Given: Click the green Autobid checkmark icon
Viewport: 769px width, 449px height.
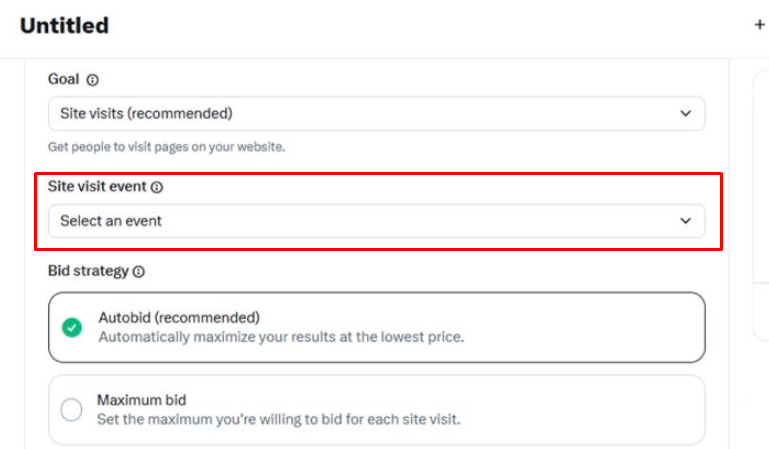Looking at the screenshot, I should [72, 327].
